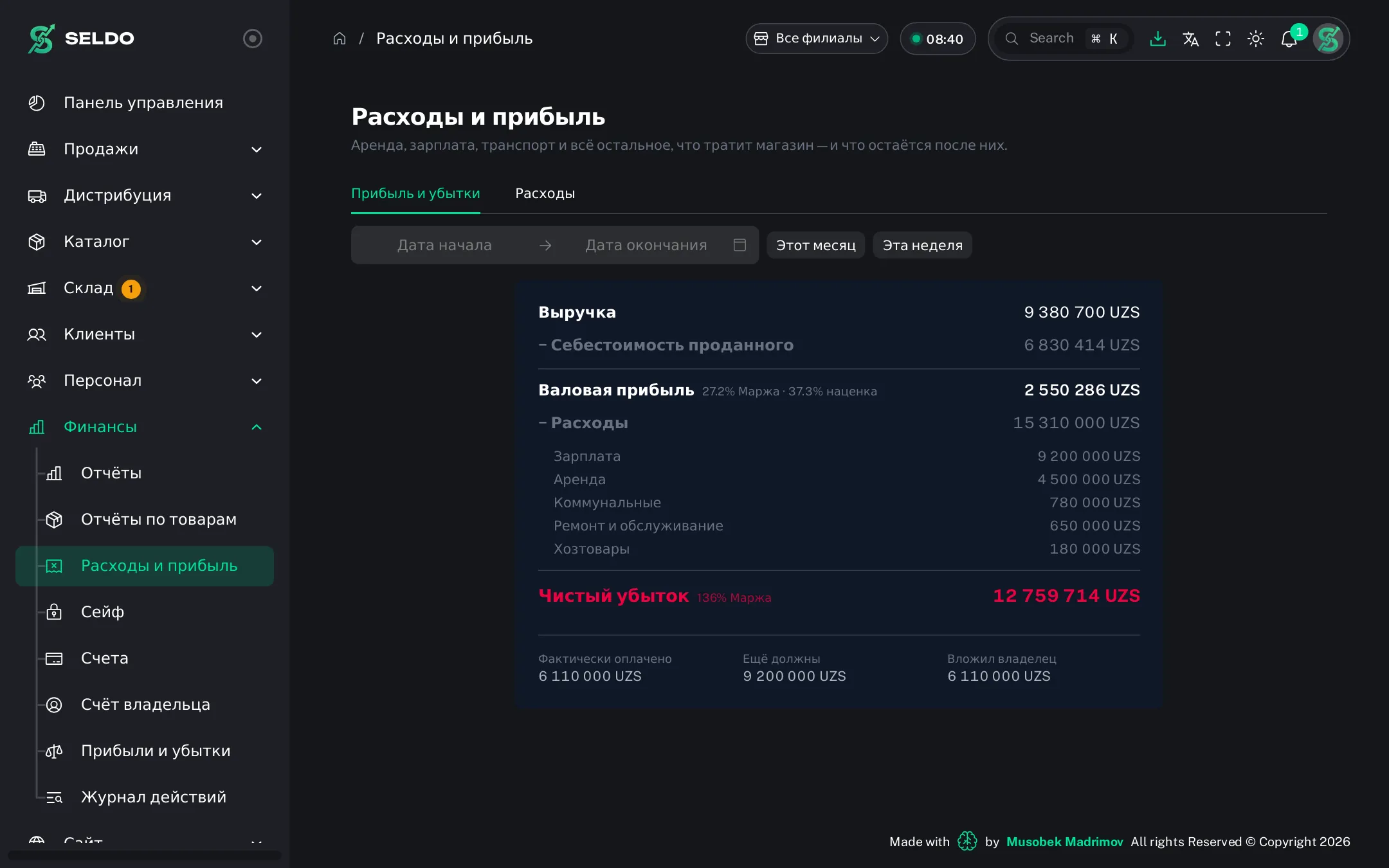1389x868 pixels.
Task: Click the Search field
Action: [1065, 39]
